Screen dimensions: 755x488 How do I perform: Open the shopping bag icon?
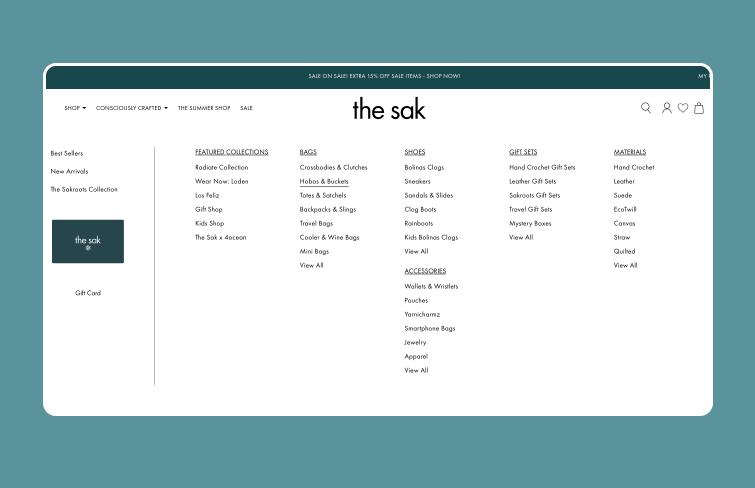coord(699,108)
